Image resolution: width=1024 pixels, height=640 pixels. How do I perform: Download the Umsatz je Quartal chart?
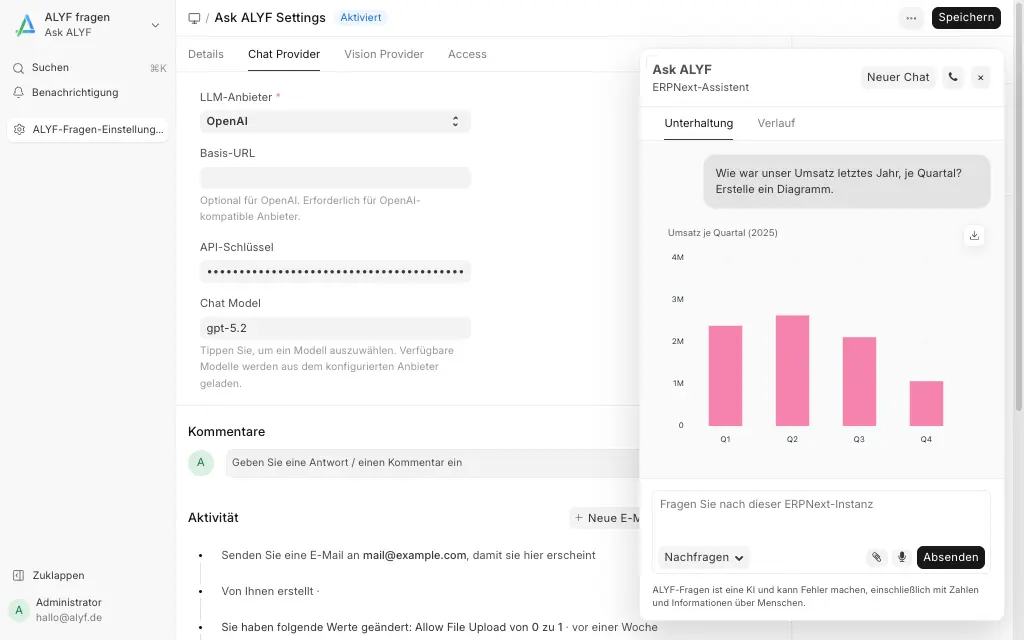pyautogui.click(x=974, y=236)
